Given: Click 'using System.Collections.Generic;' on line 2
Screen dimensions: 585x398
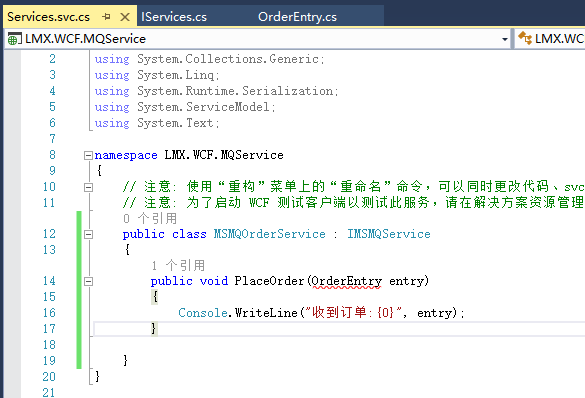Looking at the screenshot, I should tap(210, 59).
